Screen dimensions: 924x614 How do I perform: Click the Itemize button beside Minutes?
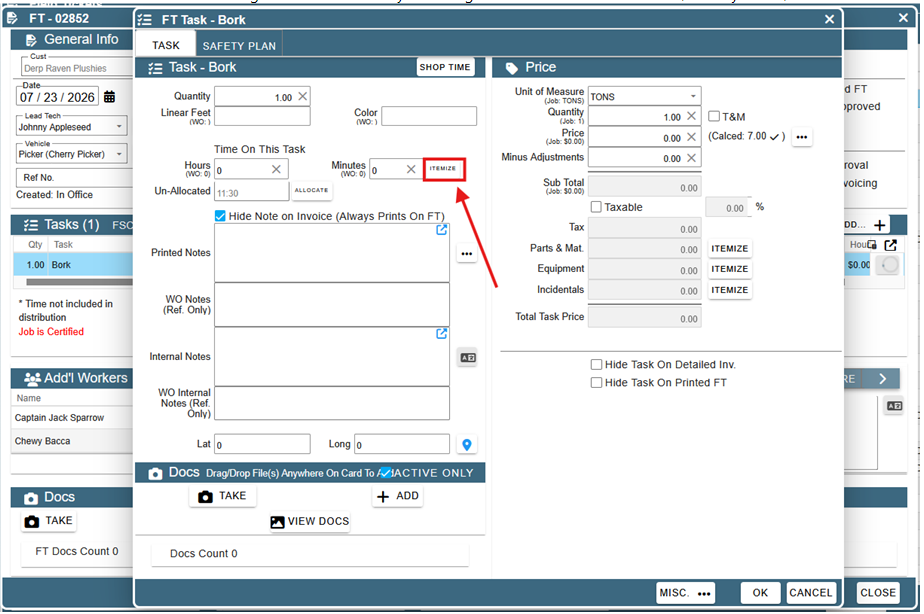coord(443,169)
